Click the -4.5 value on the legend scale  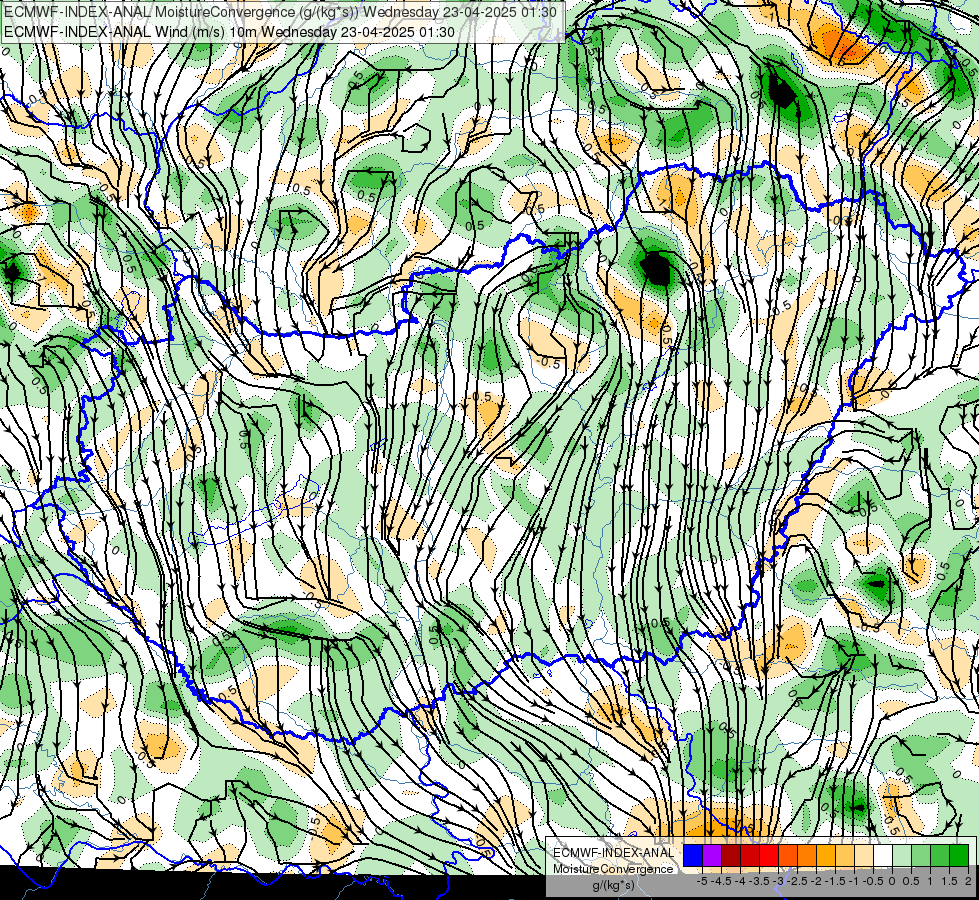[x=721, y=881]
